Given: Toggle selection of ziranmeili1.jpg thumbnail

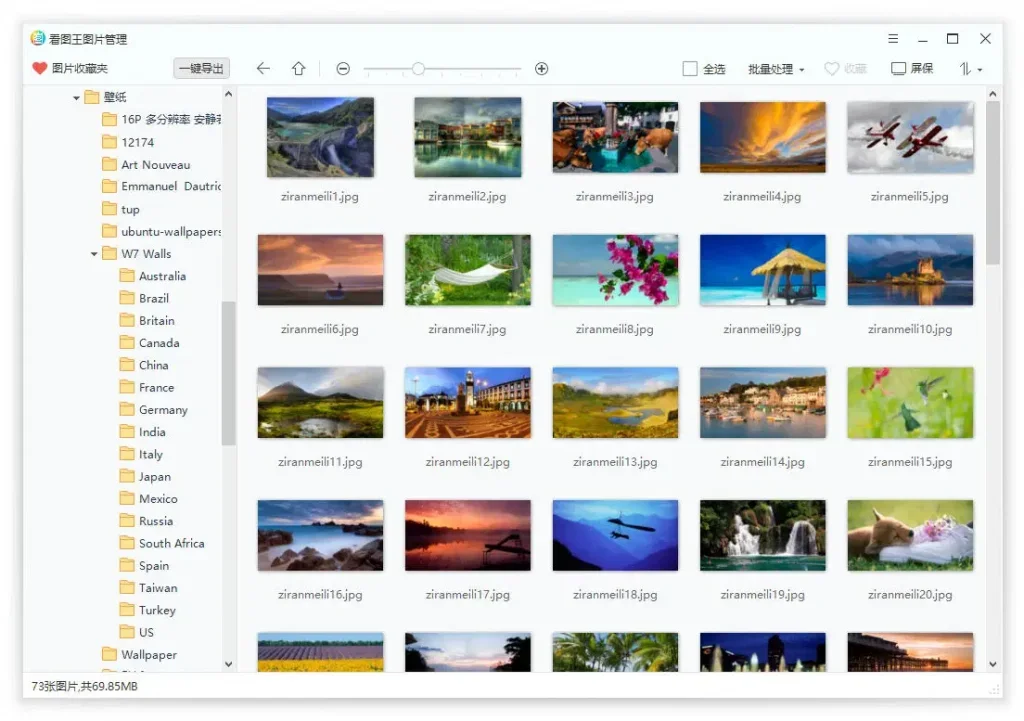Looking at the screenshot, I should (320, 135).
